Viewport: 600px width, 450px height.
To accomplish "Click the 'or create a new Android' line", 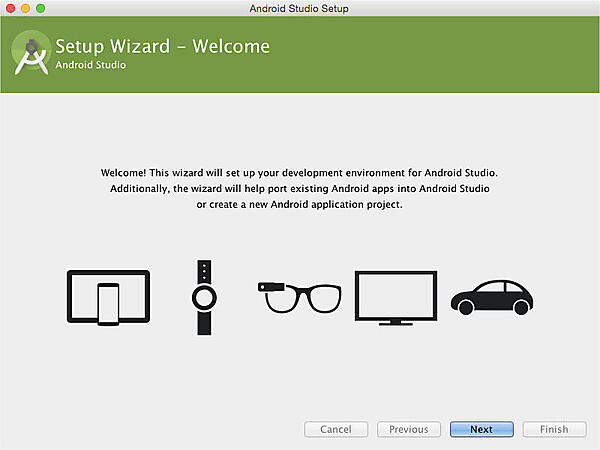I will [x=300, y=204].
